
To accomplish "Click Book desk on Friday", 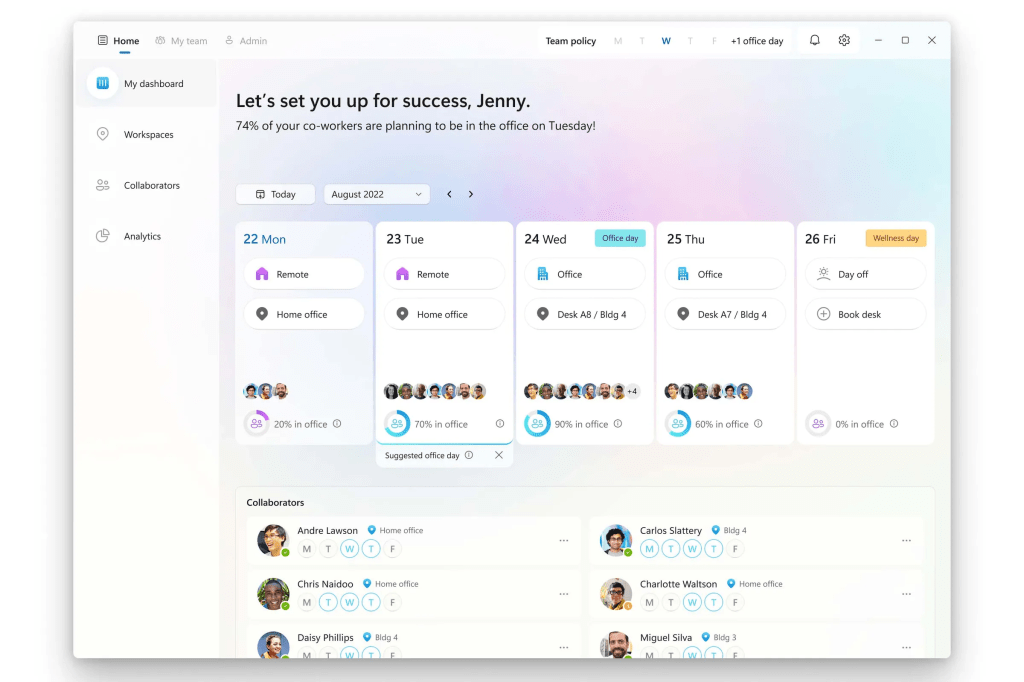I will coord(865,314).
